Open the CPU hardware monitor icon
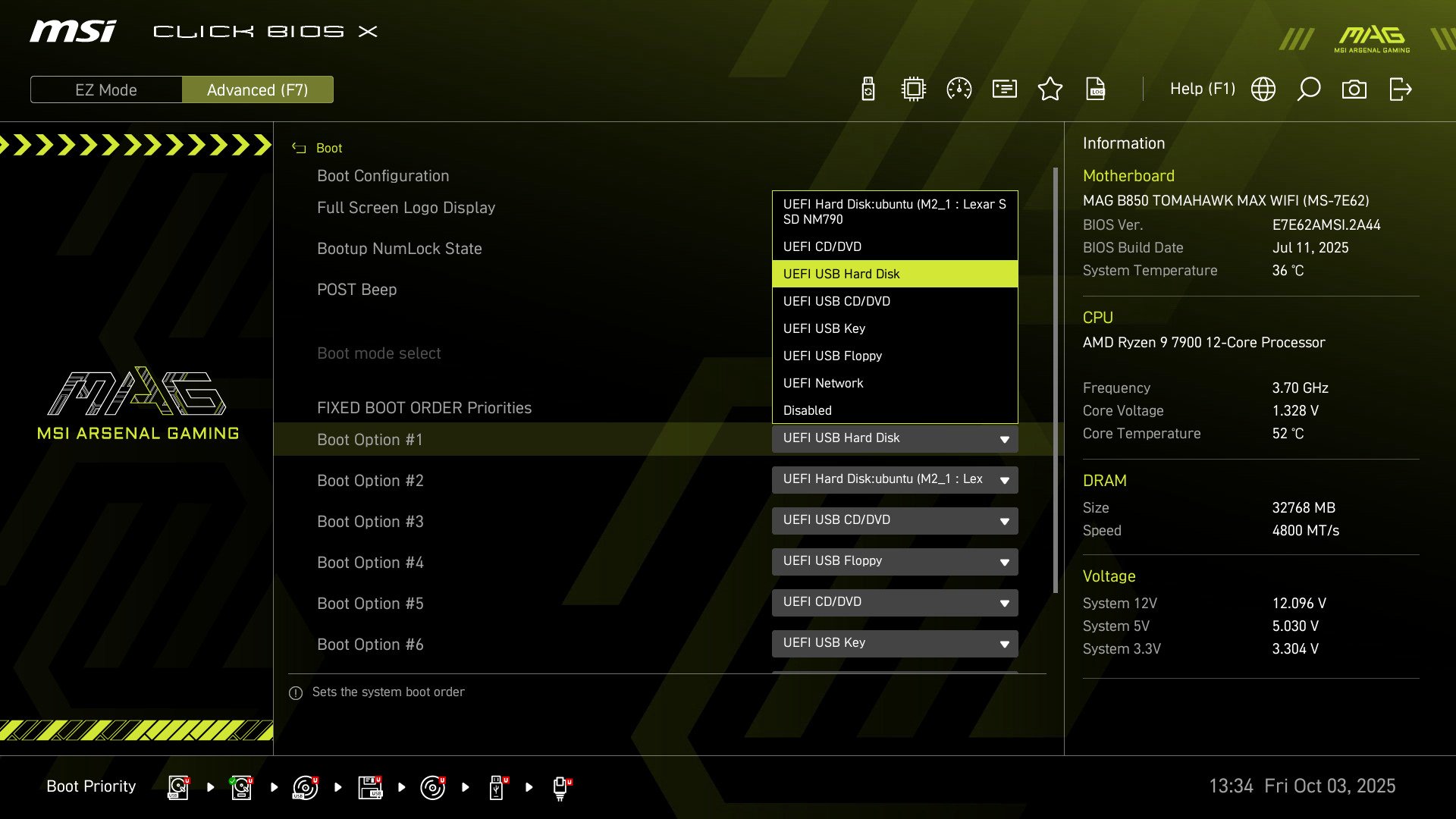The height and width of the screenshot is (819, 1456). click(x=913, y=89)
